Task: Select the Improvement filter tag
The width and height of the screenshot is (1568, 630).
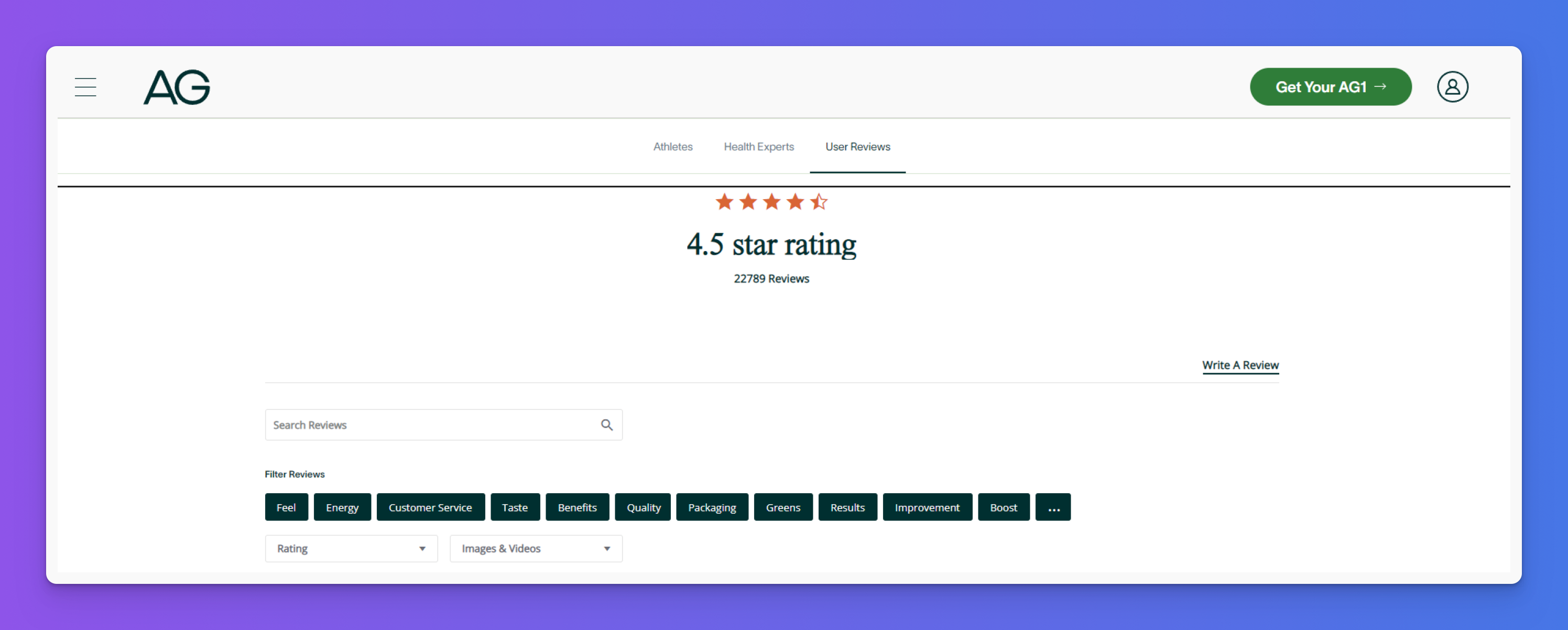Action: (x=927, y=507)
